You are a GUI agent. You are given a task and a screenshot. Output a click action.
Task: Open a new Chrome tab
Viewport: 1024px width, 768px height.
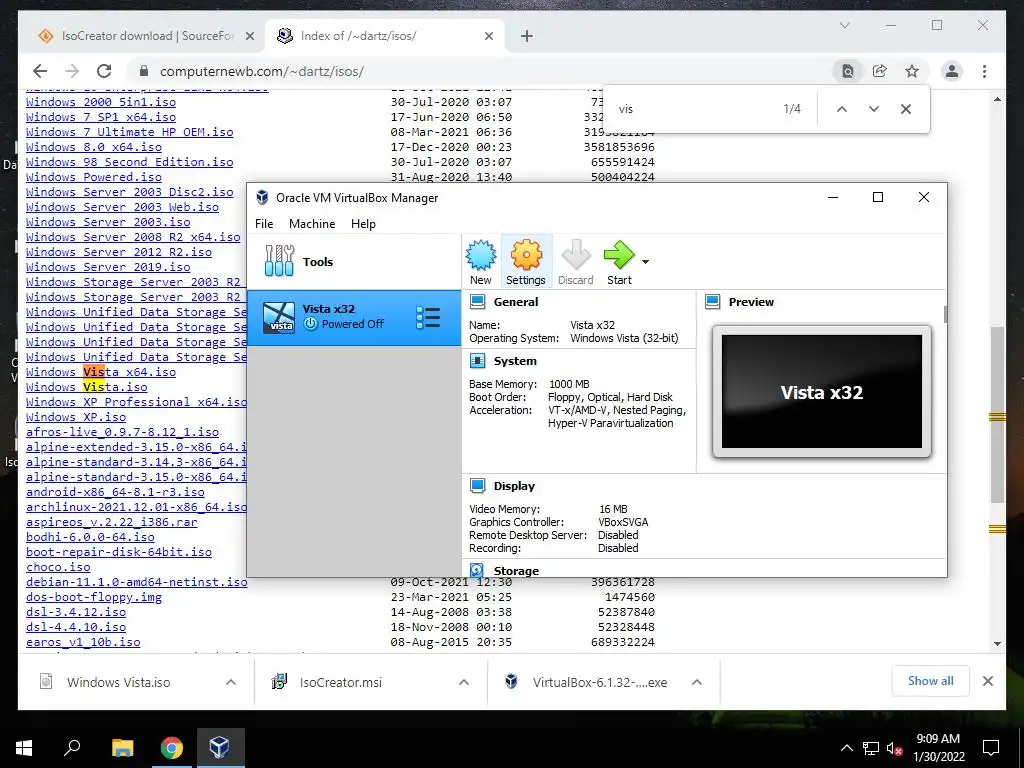tap(526, 37)
